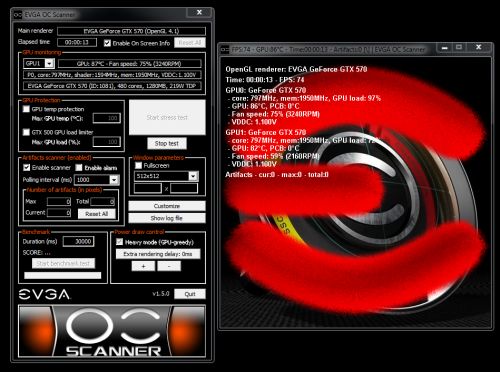
Task: Click the custom width input box
Action: pos(148,188)
